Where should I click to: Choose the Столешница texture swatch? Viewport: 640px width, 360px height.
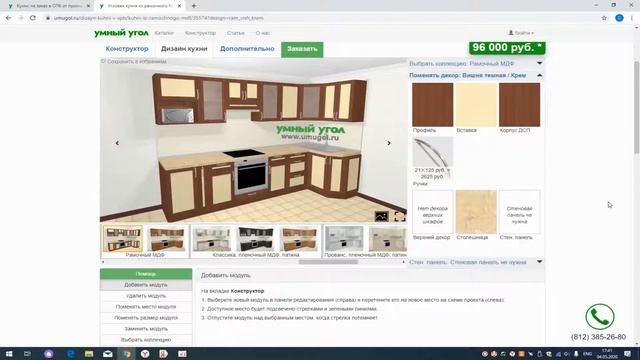476,212
